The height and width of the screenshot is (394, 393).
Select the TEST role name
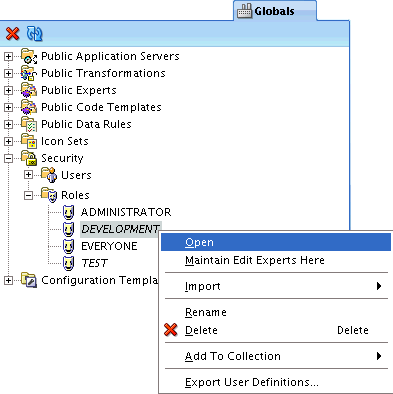click(x=94, y=263)
